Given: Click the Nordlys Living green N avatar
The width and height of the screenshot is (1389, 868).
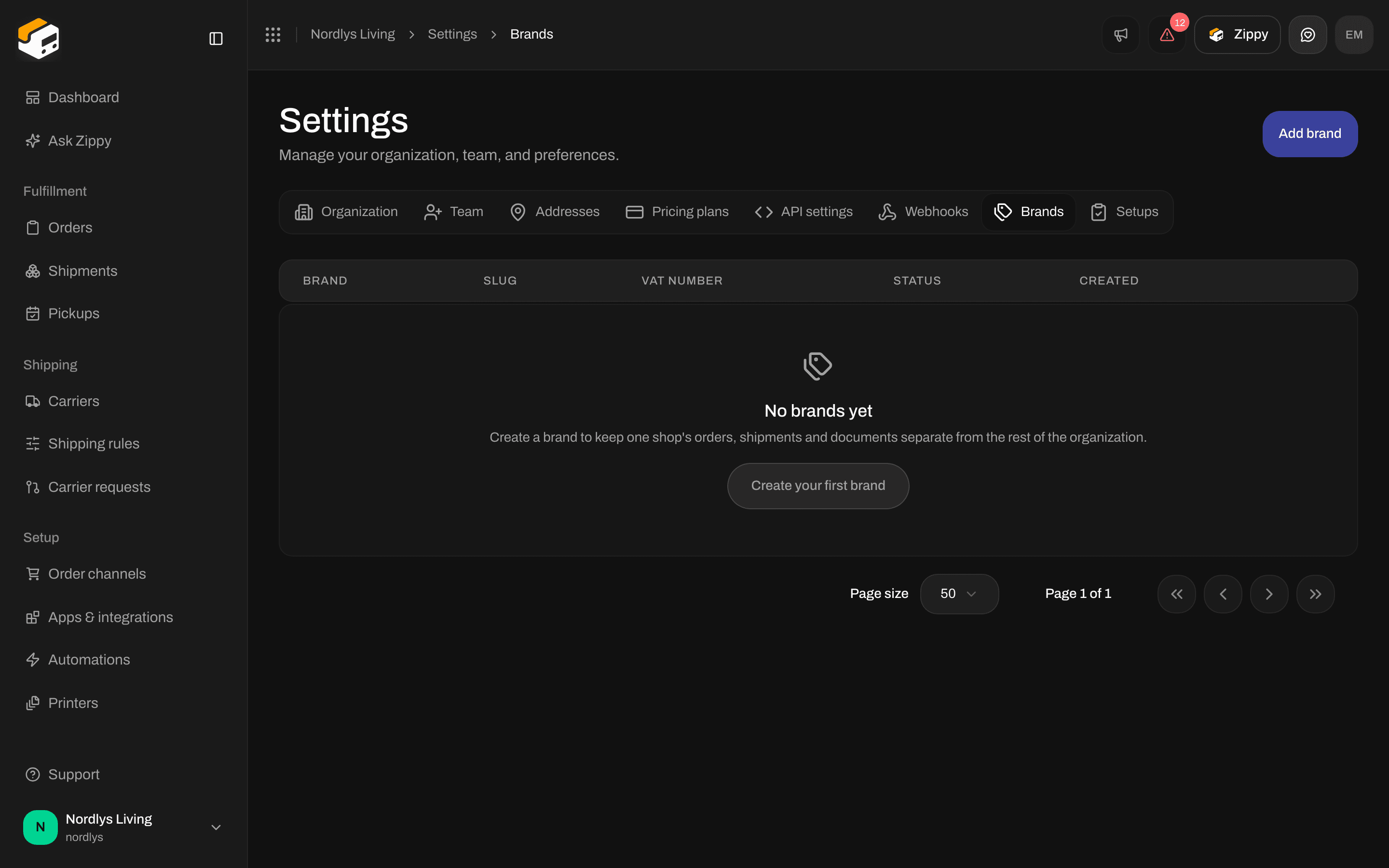Looking at the screenshot, I should point(40,827).
